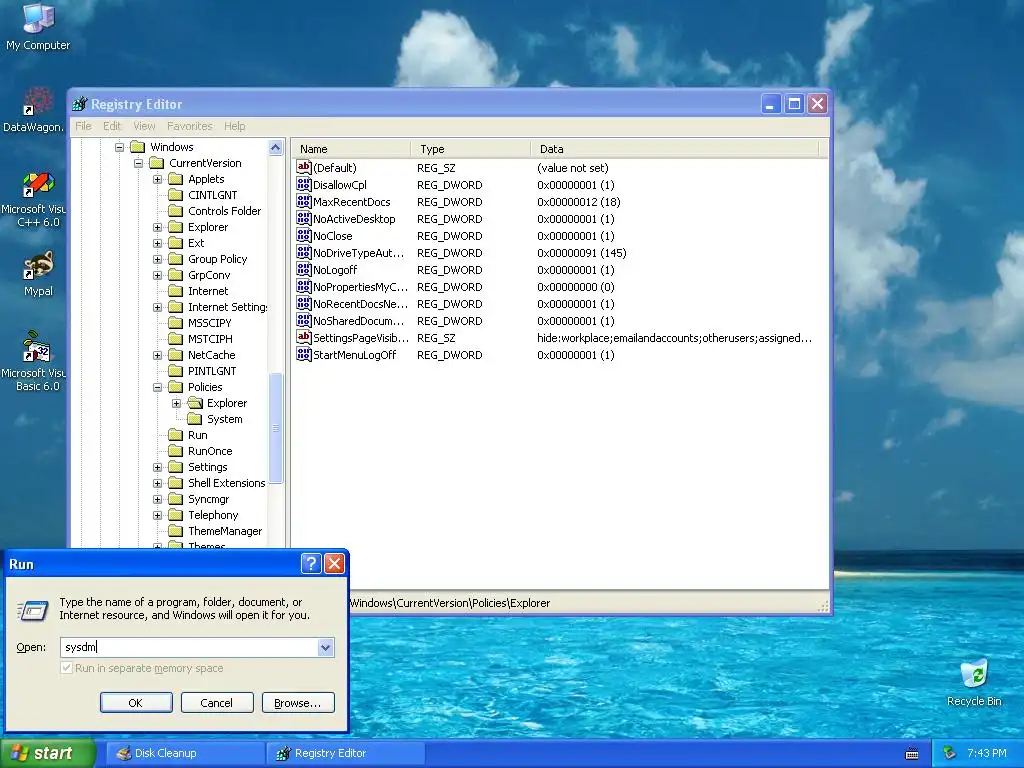This screenshot has height=768, width=1024.
Task: Click the SettingsPageVisibility string value icon
Action: pos(304,338)
